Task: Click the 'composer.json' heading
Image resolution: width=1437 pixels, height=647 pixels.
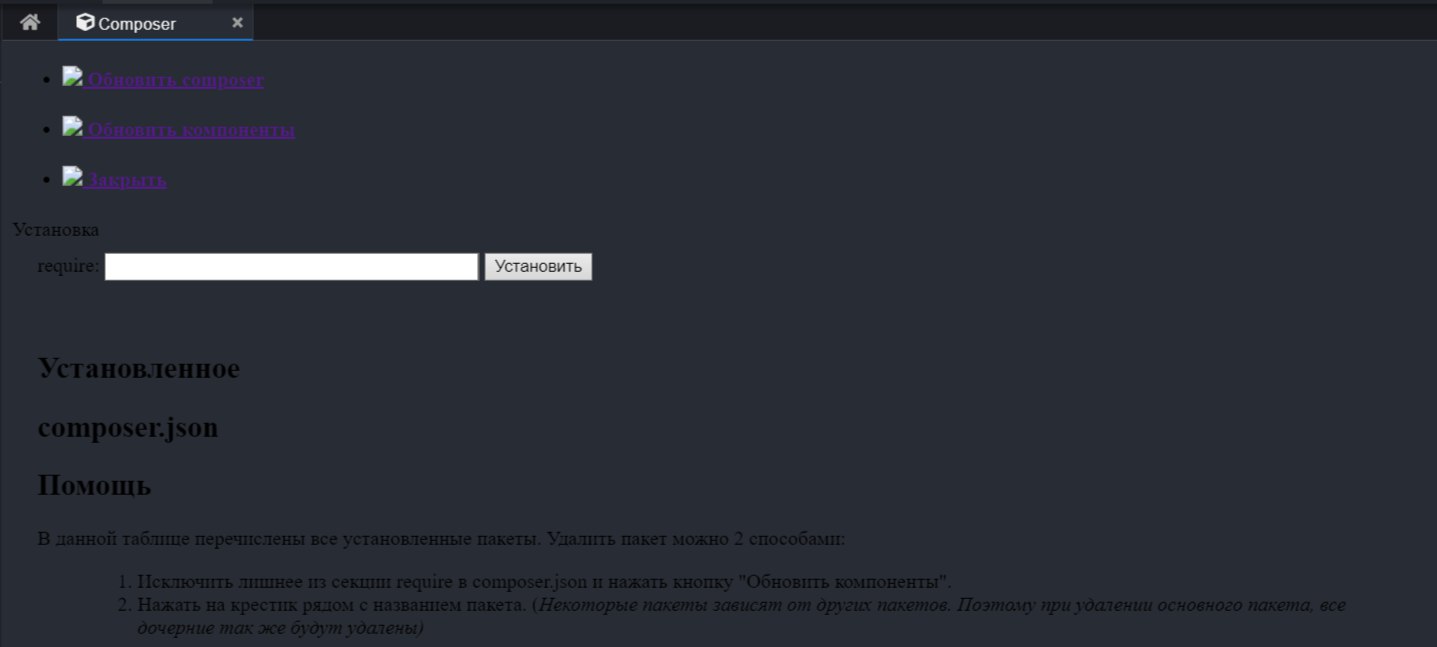Action: point(128,428)
